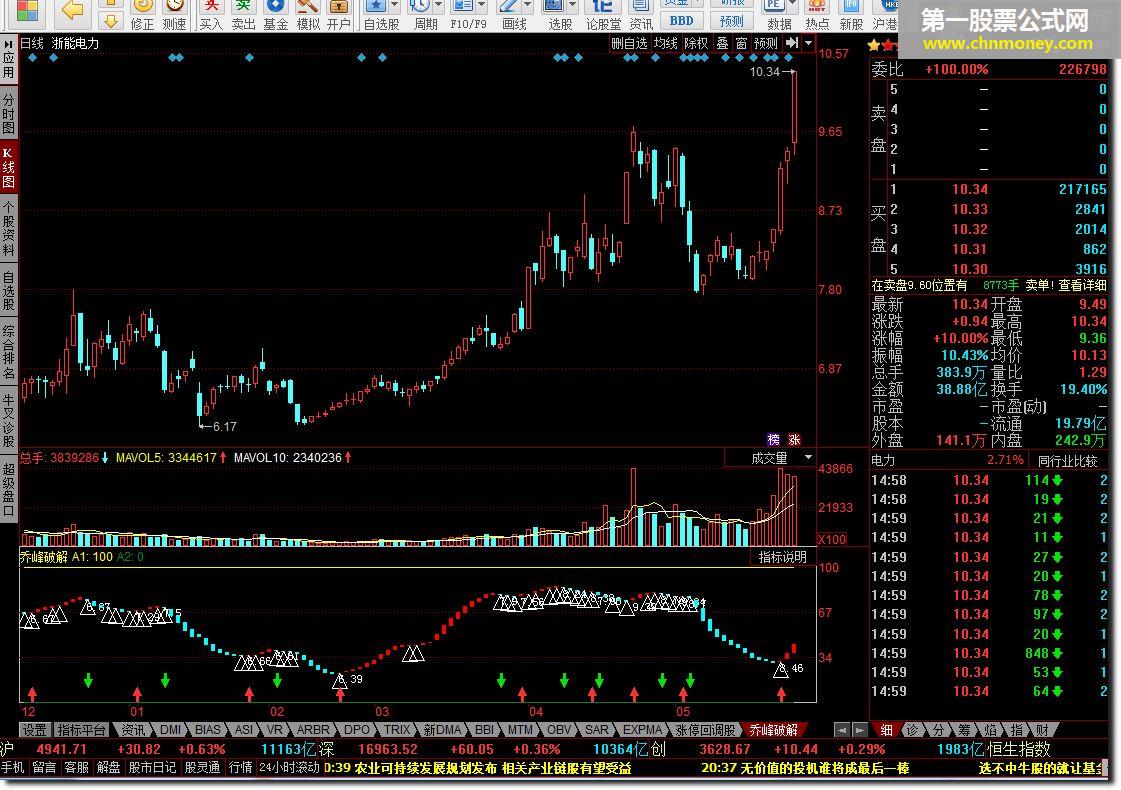Open the 新股 new stocks icon
Screen dimensions: 1121x790
[851, 15]
